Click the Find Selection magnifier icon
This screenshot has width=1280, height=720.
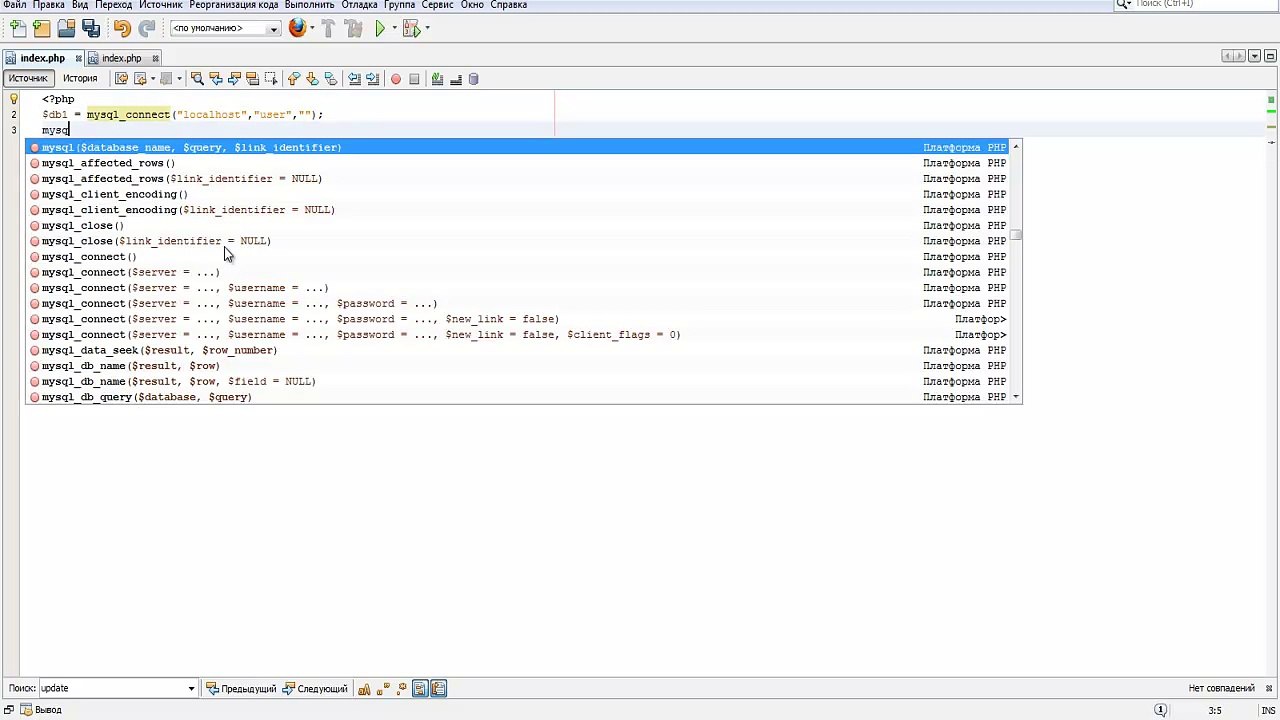pos(197,79)
